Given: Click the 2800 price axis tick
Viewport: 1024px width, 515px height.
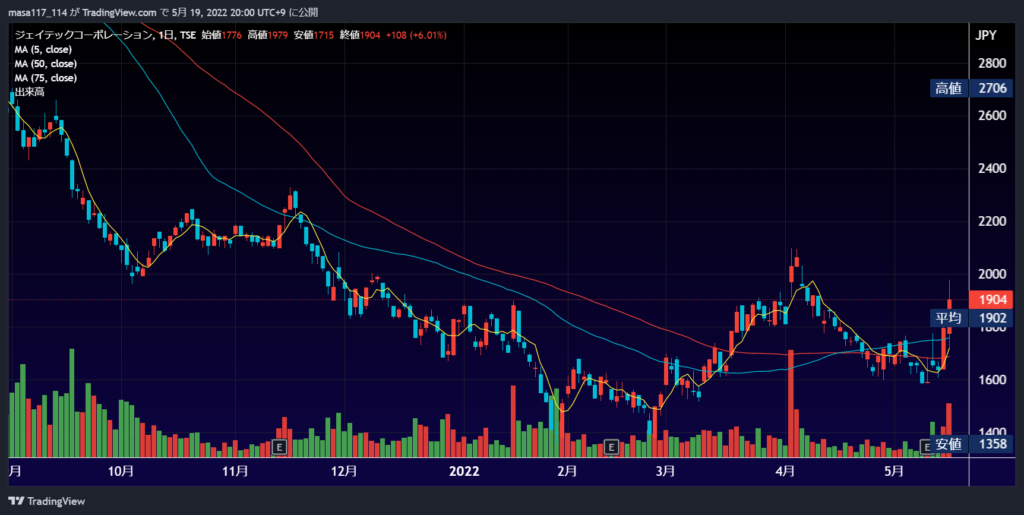Looking at the screenshot, I should (x=993, y=63).
